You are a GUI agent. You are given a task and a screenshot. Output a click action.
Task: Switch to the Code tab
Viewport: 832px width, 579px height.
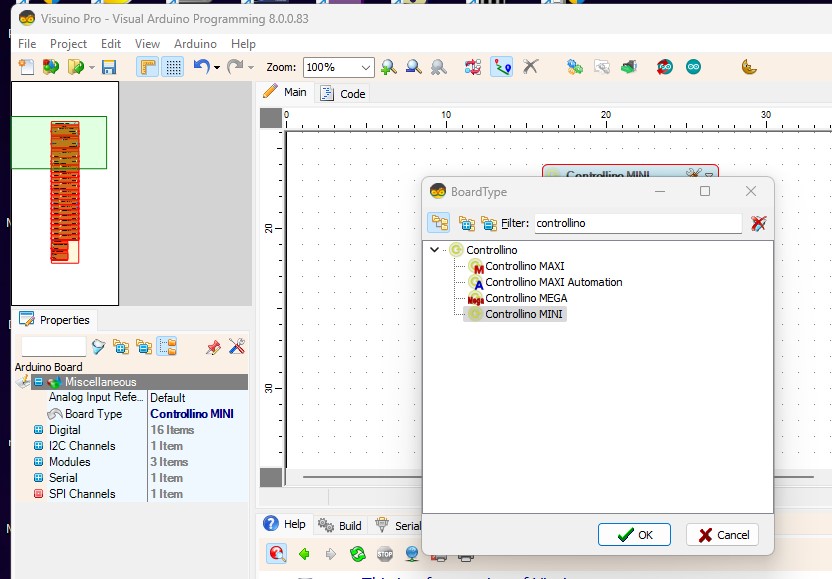[x=343, y=93]
